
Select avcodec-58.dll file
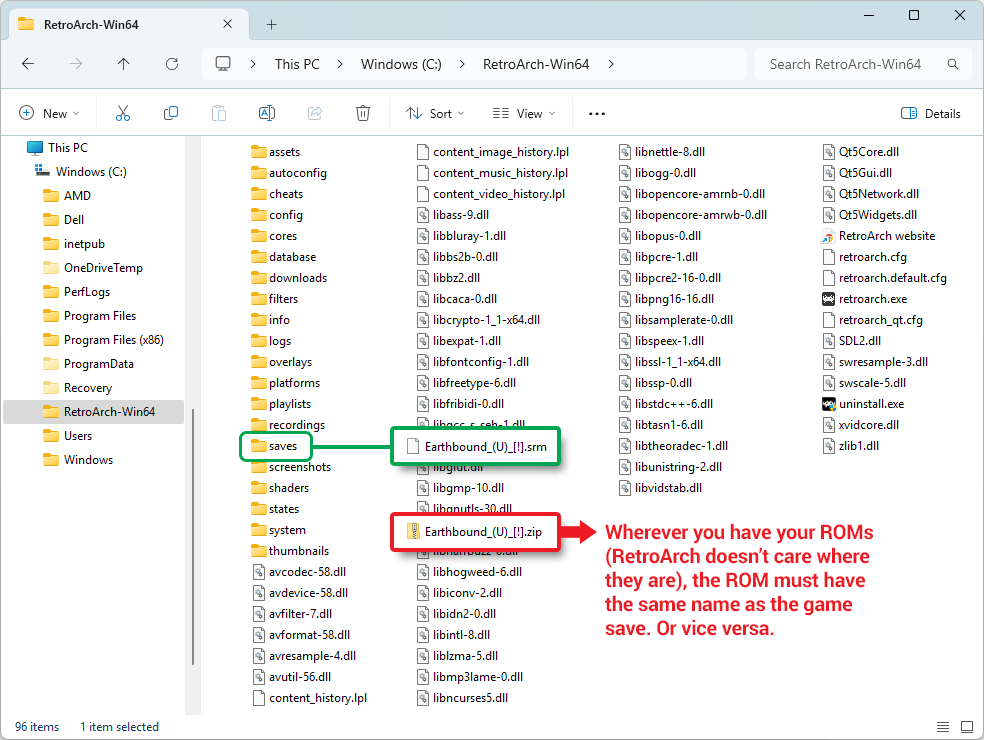299,572
